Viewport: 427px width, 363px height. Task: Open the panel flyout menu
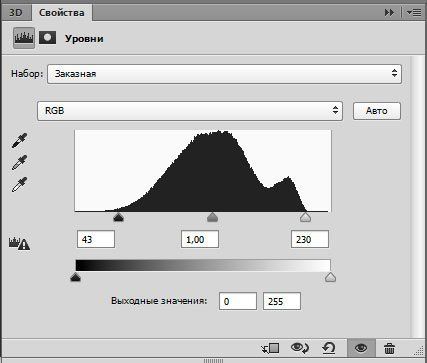point(414,13)
